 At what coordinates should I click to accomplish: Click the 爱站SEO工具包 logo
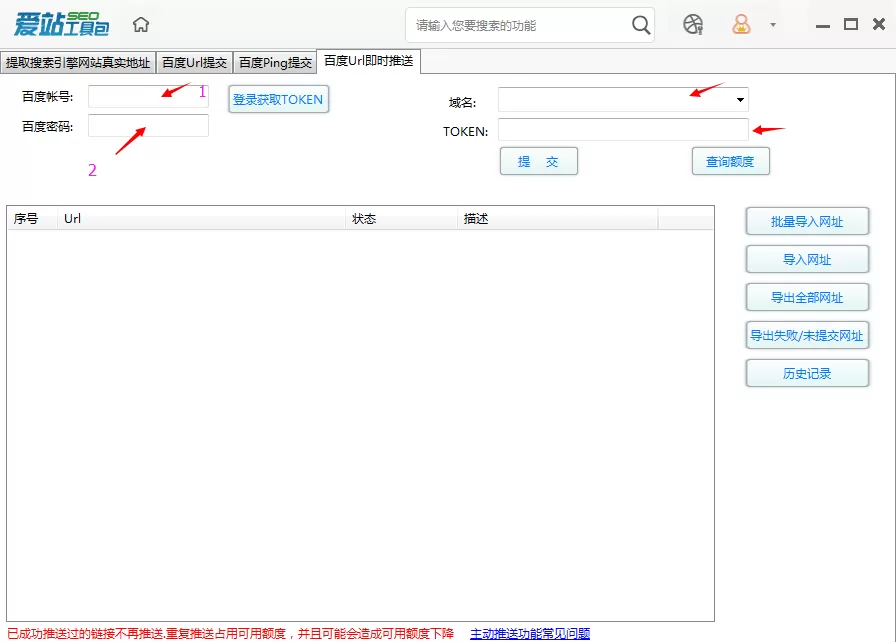click(x=61, y=24)
